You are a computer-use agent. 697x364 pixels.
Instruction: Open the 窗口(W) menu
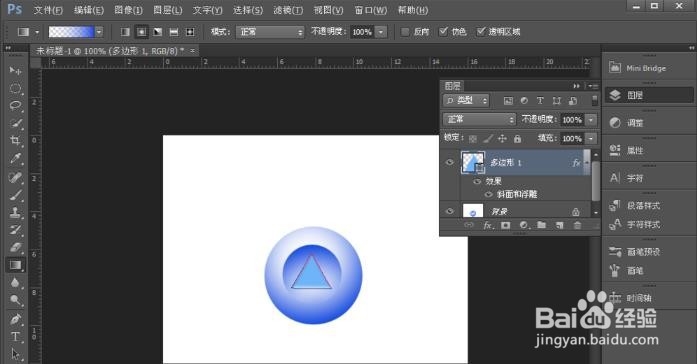pyautogui.click(x=371, y=10)
